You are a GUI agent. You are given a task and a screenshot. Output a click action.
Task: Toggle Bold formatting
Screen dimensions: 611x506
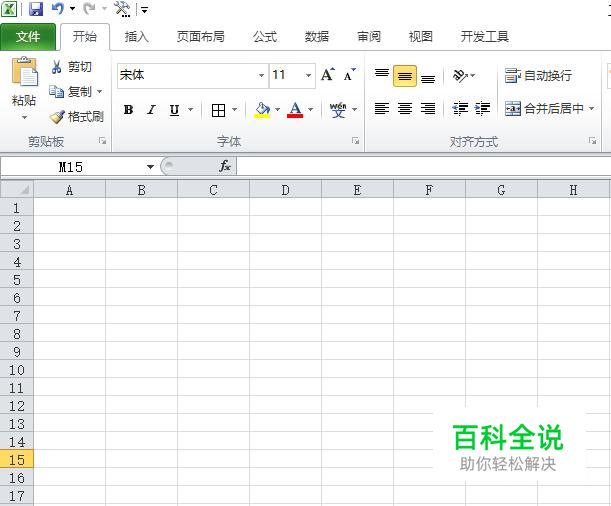click(x=128, y=110)
